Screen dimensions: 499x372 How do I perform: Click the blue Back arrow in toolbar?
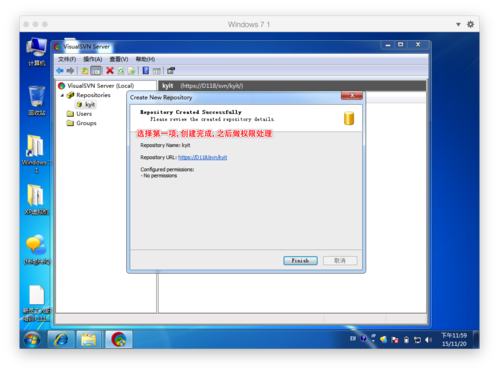(60, 71)
